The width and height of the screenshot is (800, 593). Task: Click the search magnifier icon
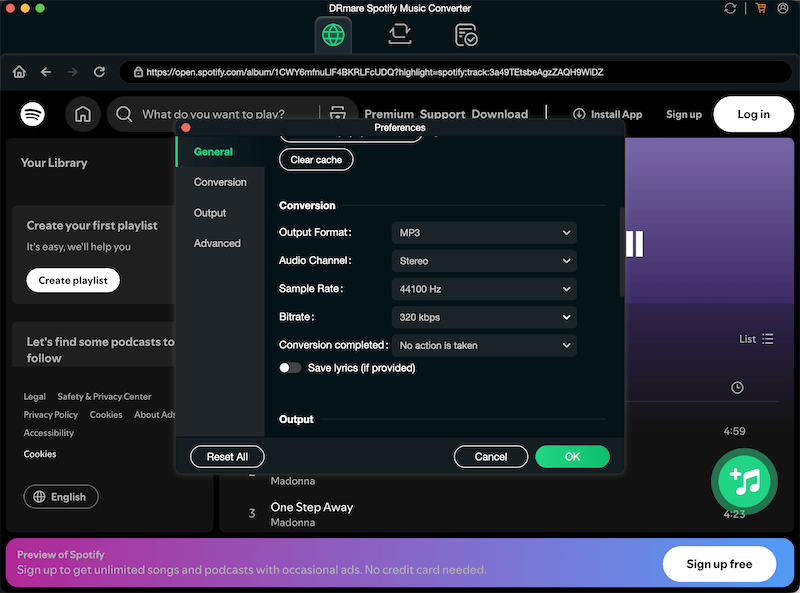[x=124, y=114]
